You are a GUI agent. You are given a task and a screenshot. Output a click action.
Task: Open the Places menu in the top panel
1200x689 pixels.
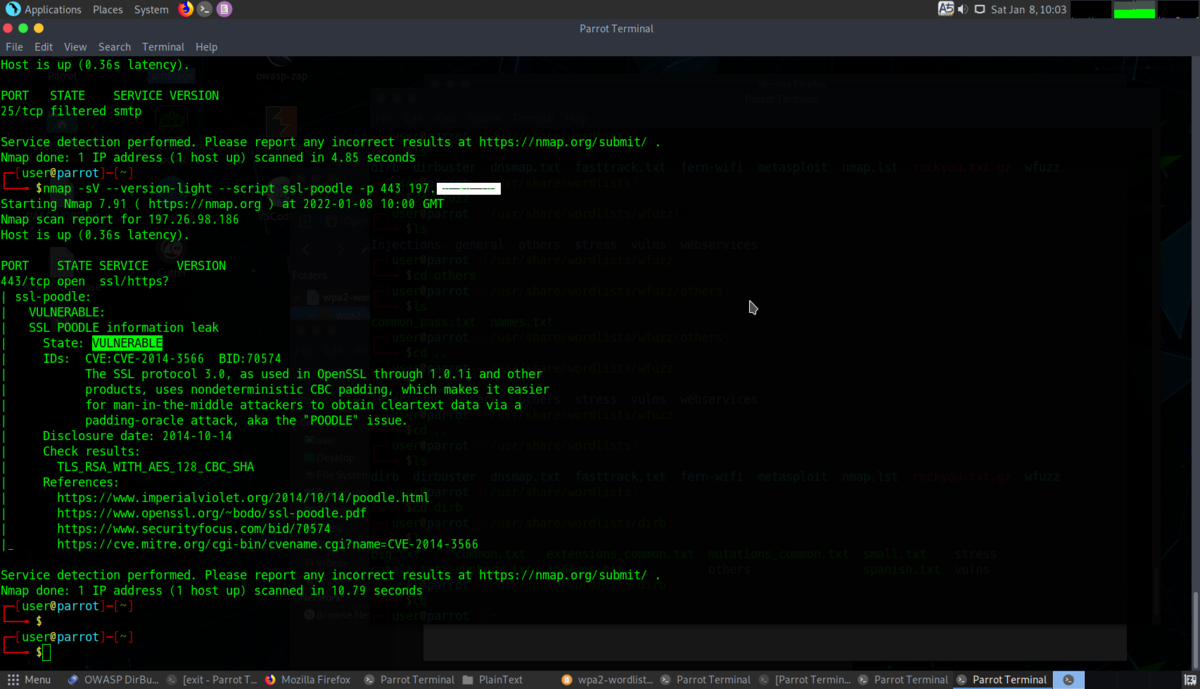[107, 9]
